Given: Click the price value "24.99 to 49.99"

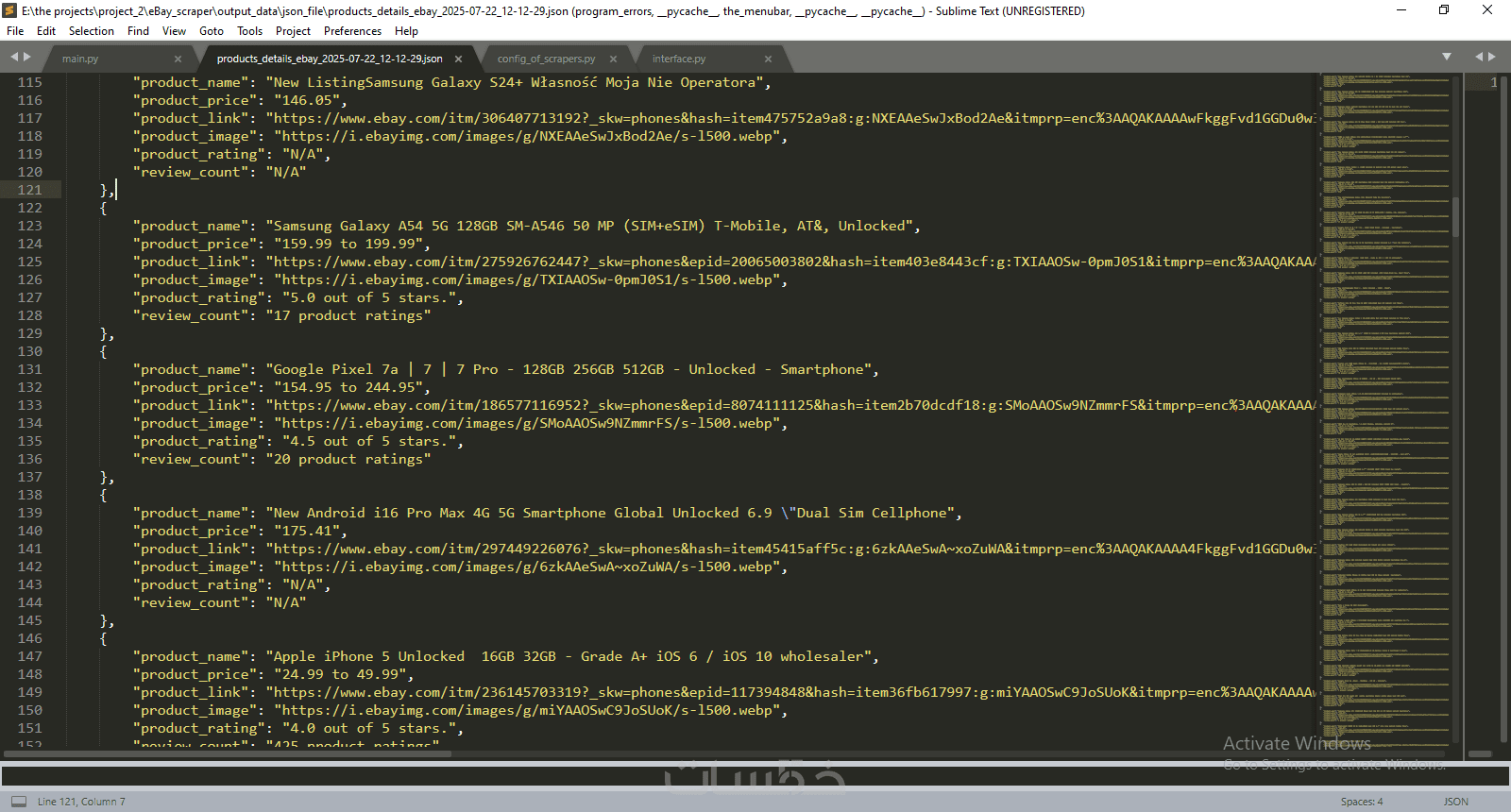Looking at the screenshot, I should [340, 674].
